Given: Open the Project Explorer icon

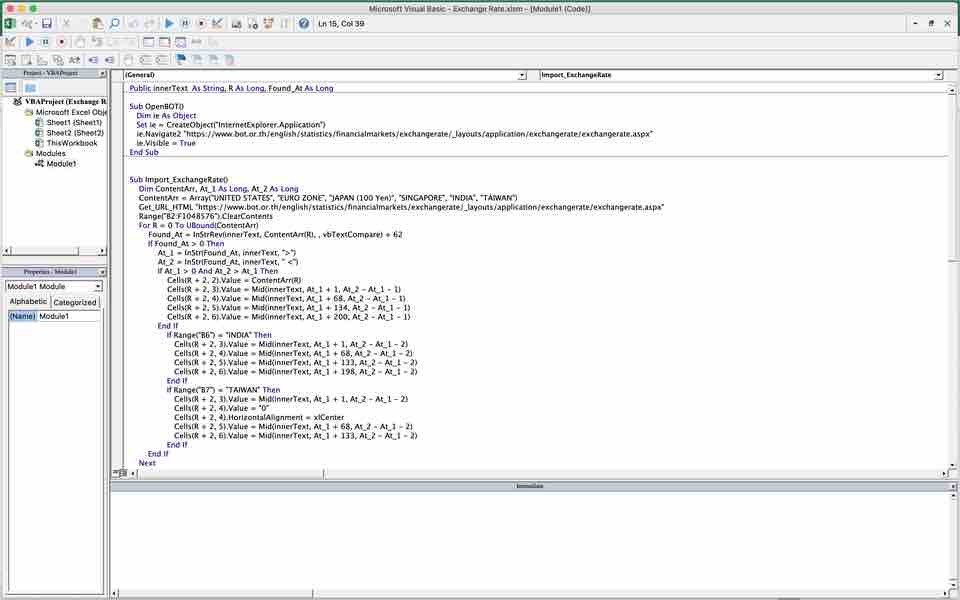Looking at the screenshot, I should pos(236,24).
